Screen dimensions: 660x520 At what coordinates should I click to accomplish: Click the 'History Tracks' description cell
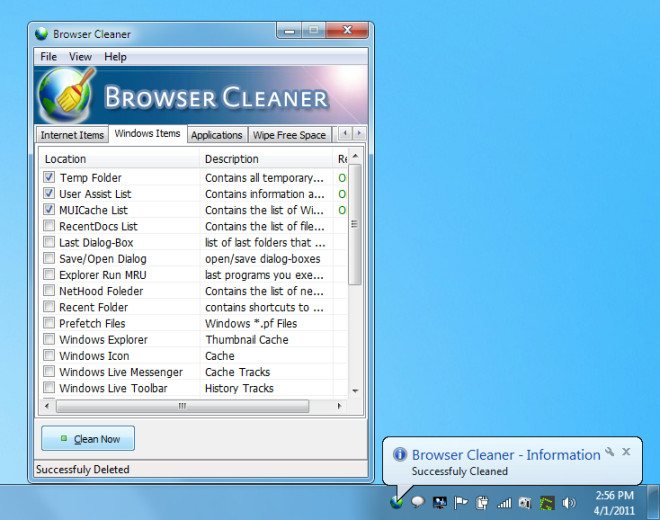tap(239, 388)
